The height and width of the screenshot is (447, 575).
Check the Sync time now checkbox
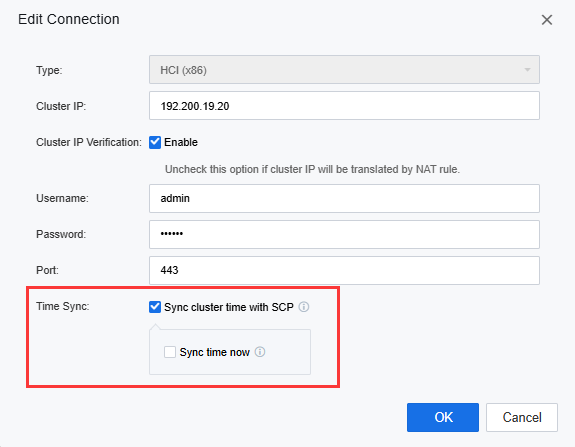170,352
